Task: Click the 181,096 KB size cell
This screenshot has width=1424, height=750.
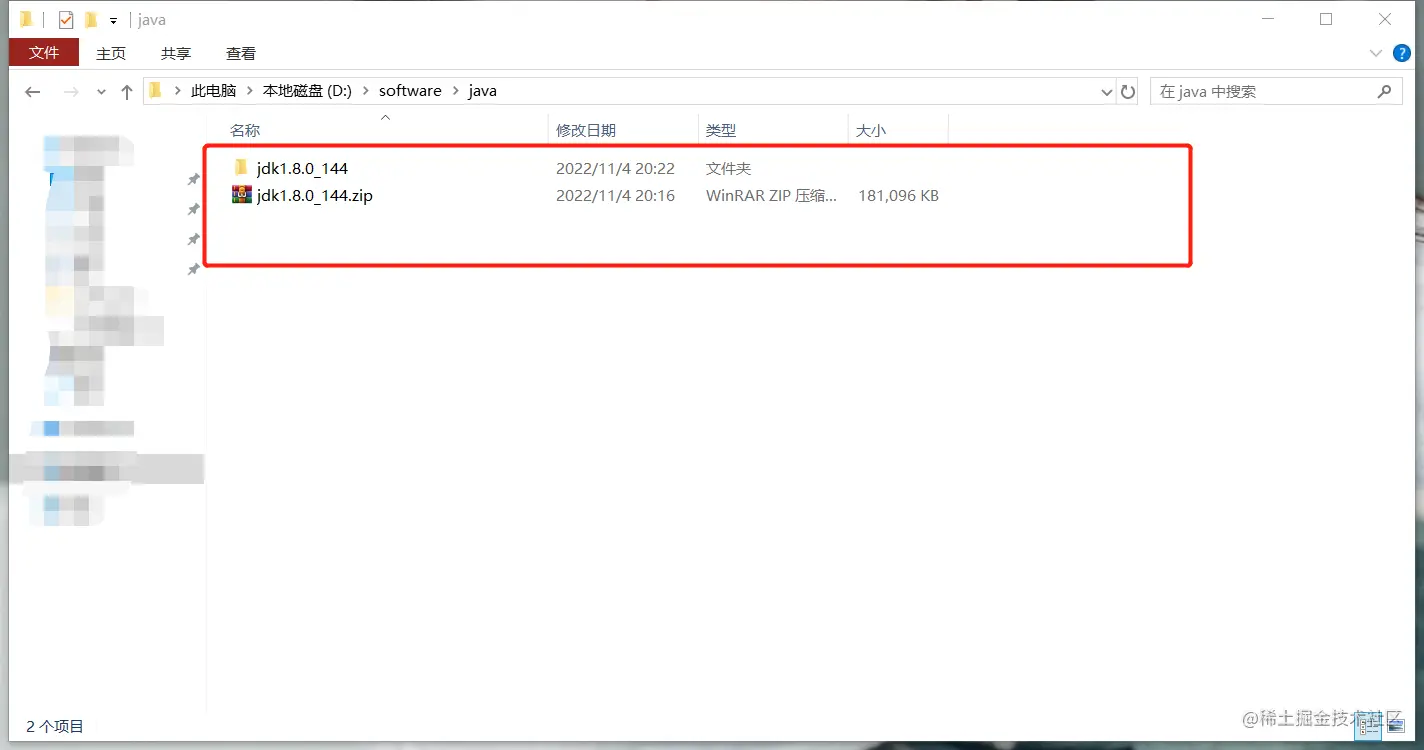Action: click(898, 196)
